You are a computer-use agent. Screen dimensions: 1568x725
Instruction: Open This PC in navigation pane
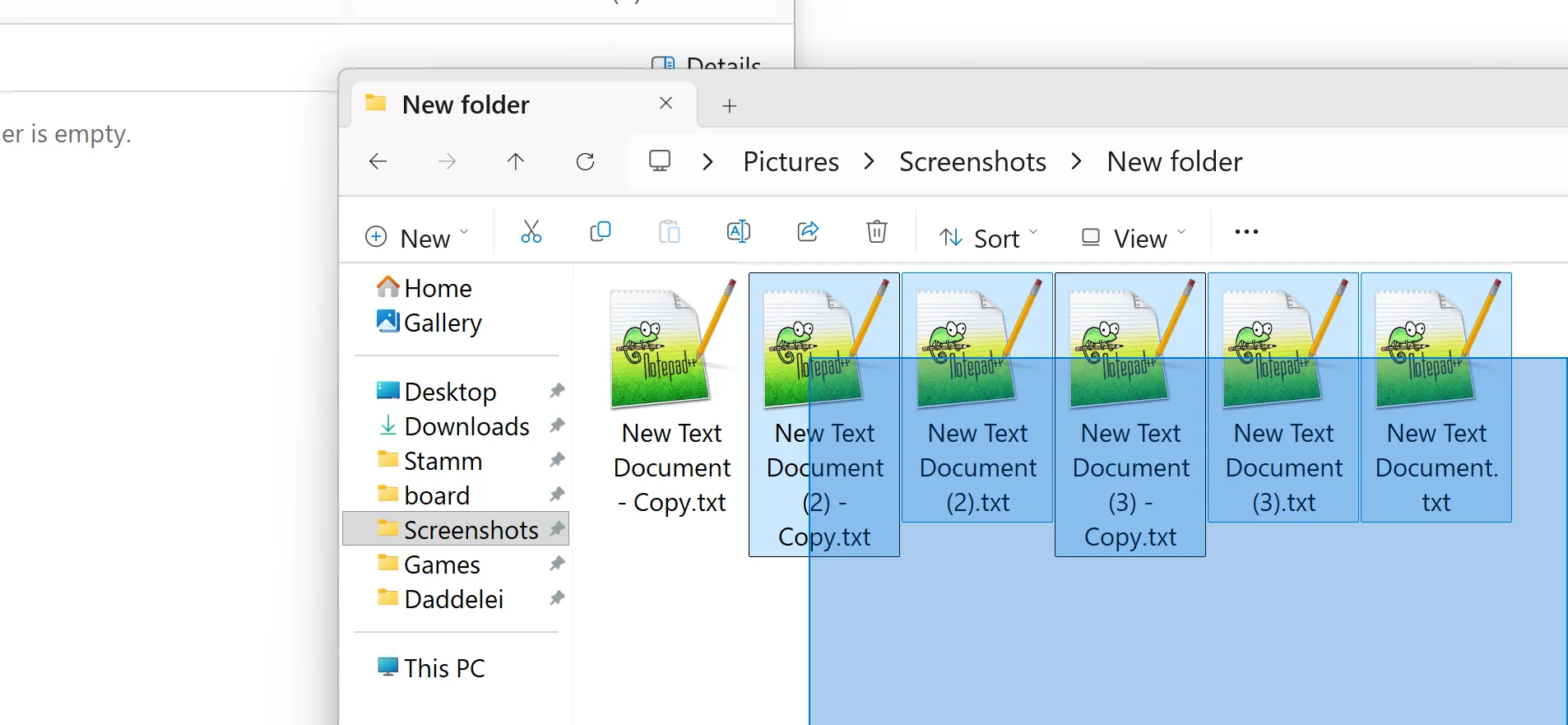(444, 668)
